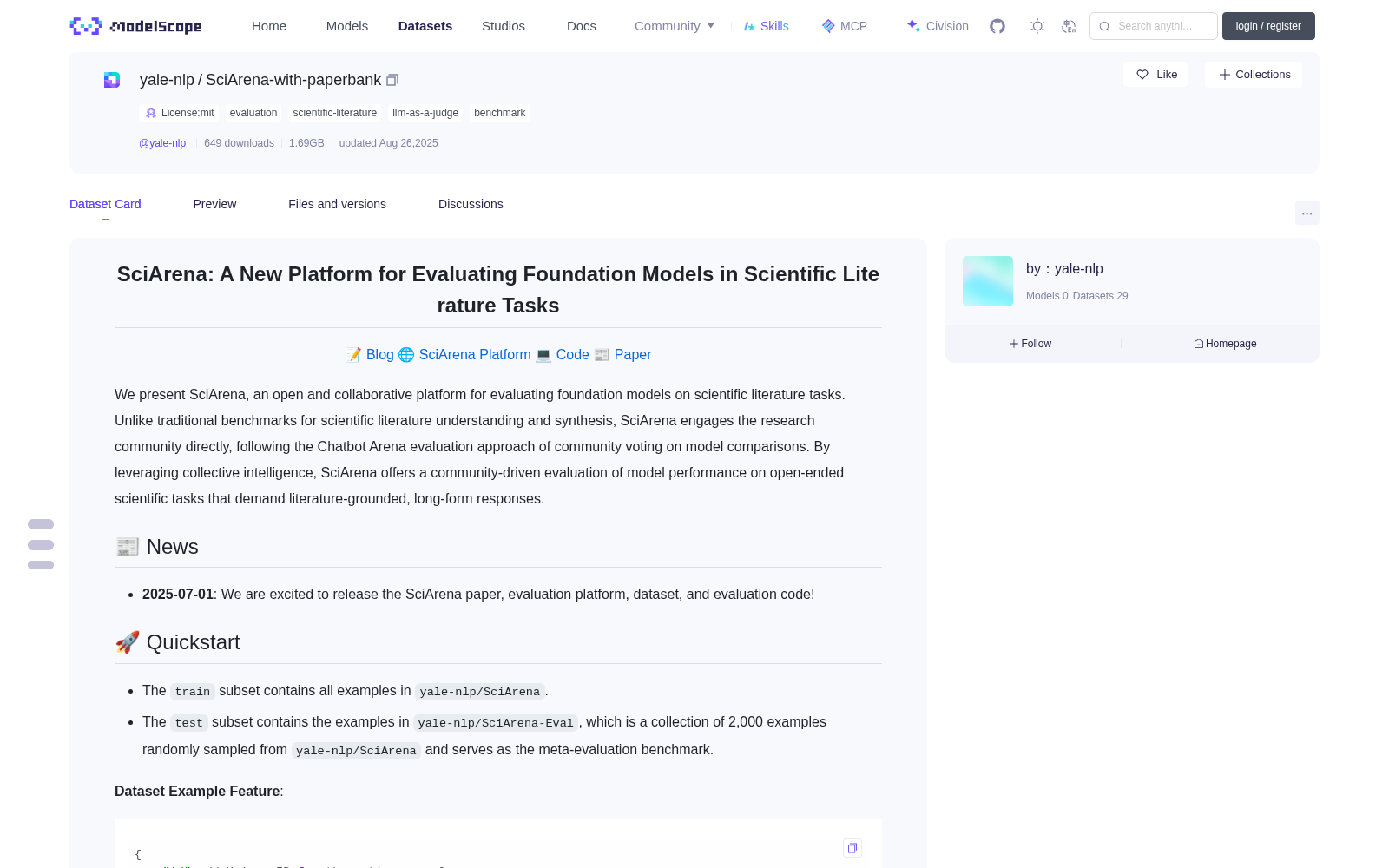Copy dataset name next to SciArena-with-paperbank
The image size is (1389, 868).
pos(392,80)
